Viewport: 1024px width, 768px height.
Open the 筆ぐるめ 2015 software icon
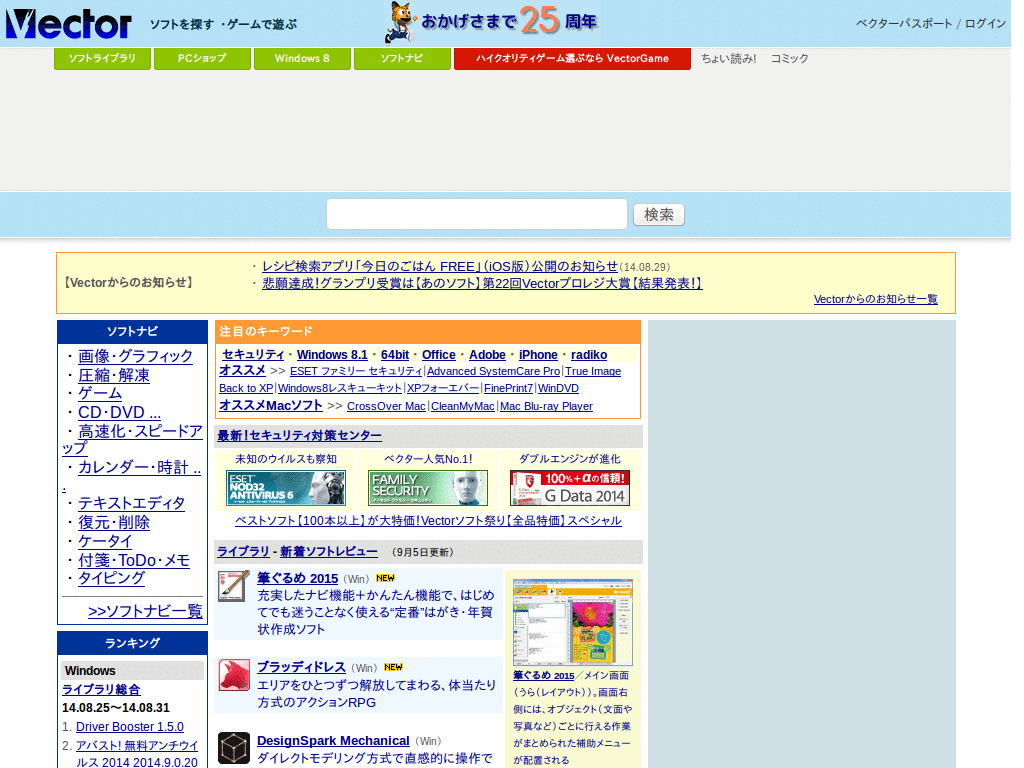point(234,586)
